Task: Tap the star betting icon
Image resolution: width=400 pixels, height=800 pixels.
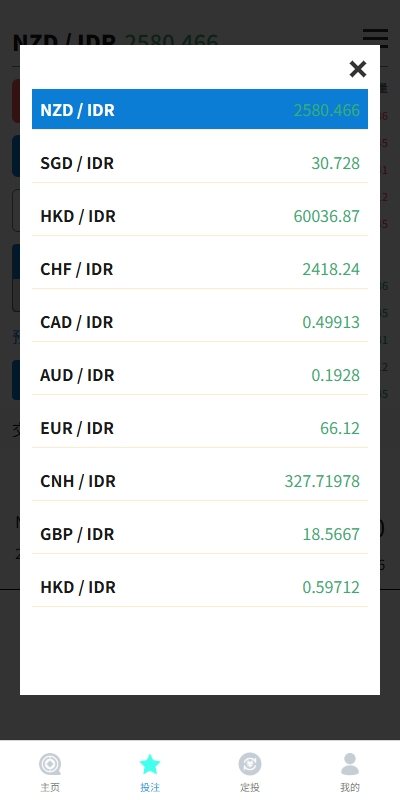Action: [150, 764]
